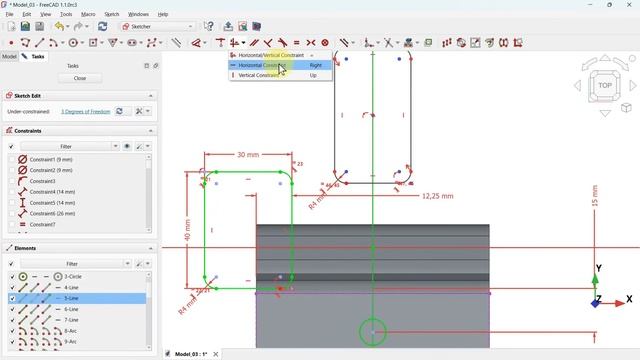
Task: Select the B-spline tool
Action: (152, 43)
